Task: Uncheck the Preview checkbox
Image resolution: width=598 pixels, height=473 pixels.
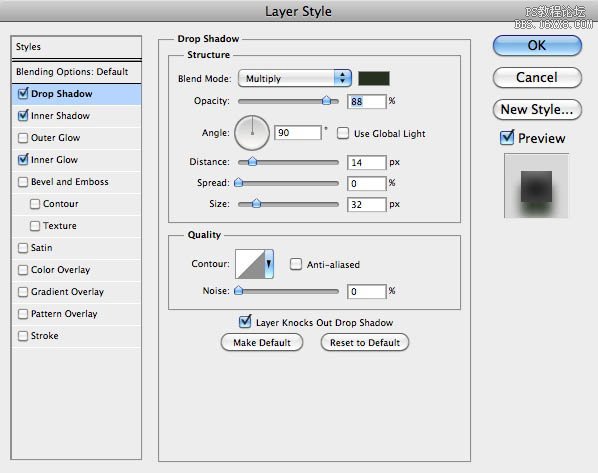Action: [507, 138]
